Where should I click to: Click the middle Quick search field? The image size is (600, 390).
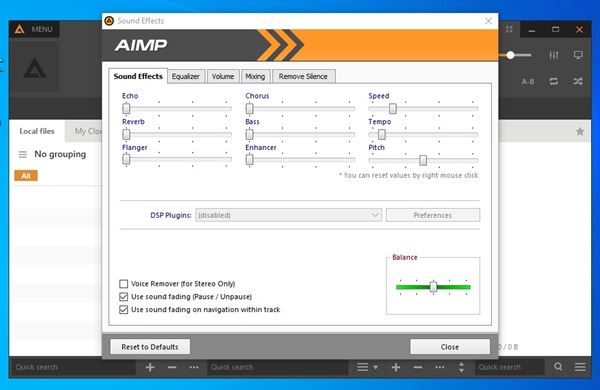click(x=277, y=367)
